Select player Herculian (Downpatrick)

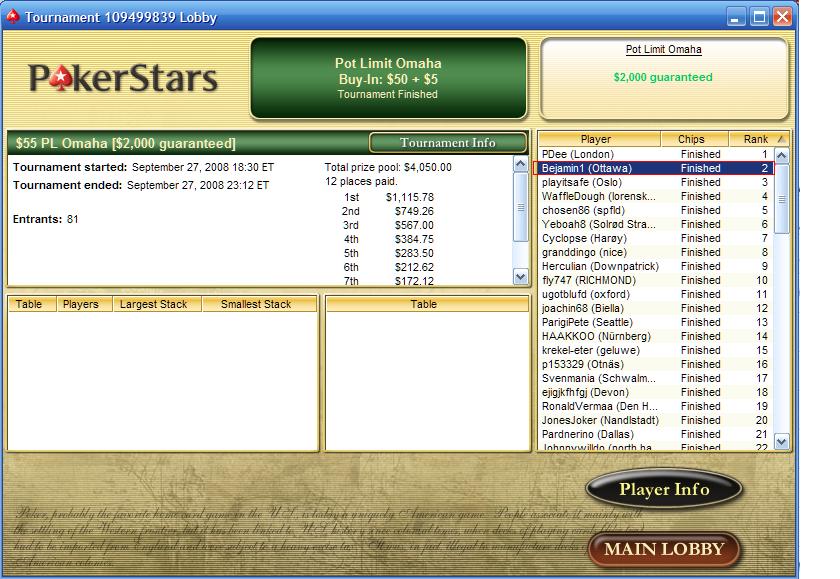click(x=655, y=266)
